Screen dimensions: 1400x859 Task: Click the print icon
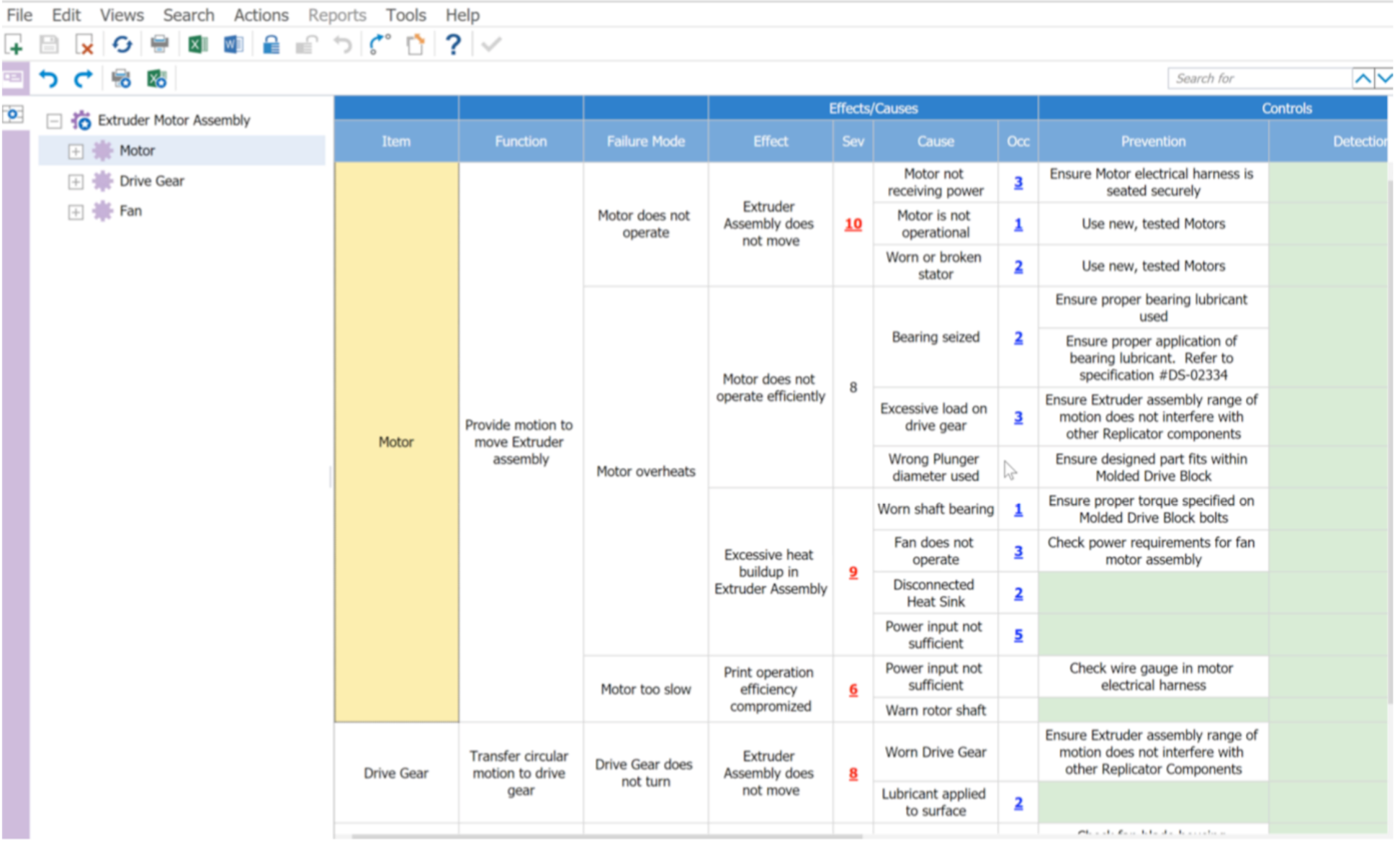click(x=159, y=44)
